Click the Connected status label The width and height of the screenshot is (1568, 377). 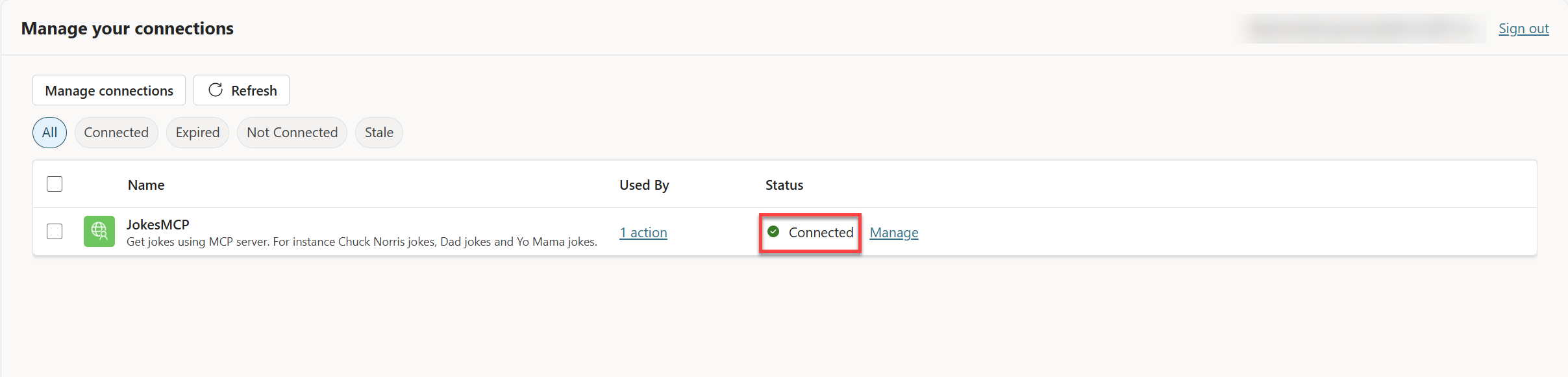pos(821,232)
